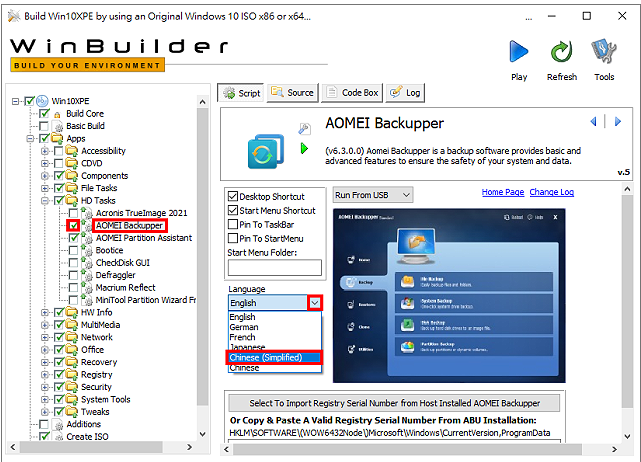Select Create ISO in the tree
The width and height of the screenshot is (641, 462).
click(x=87, y=437)
